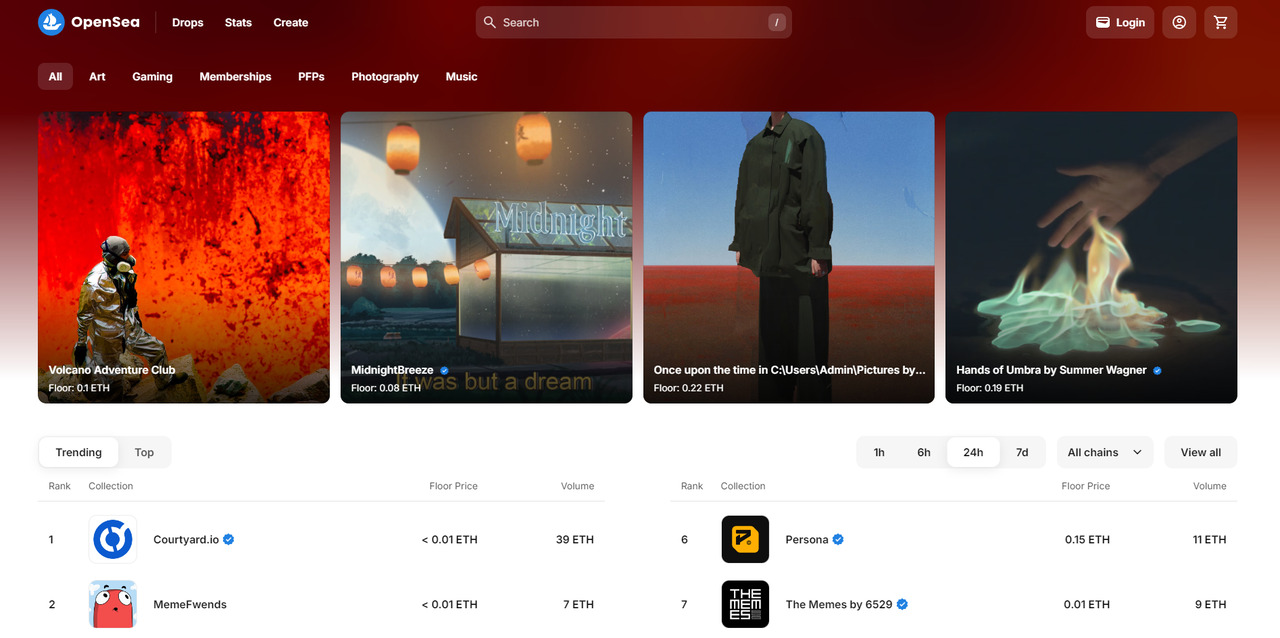Image resolution: width=1280 pixels, height=638 pixels.
Task: Click the MemeFwends collection avatar
Action: pos(113,604)
